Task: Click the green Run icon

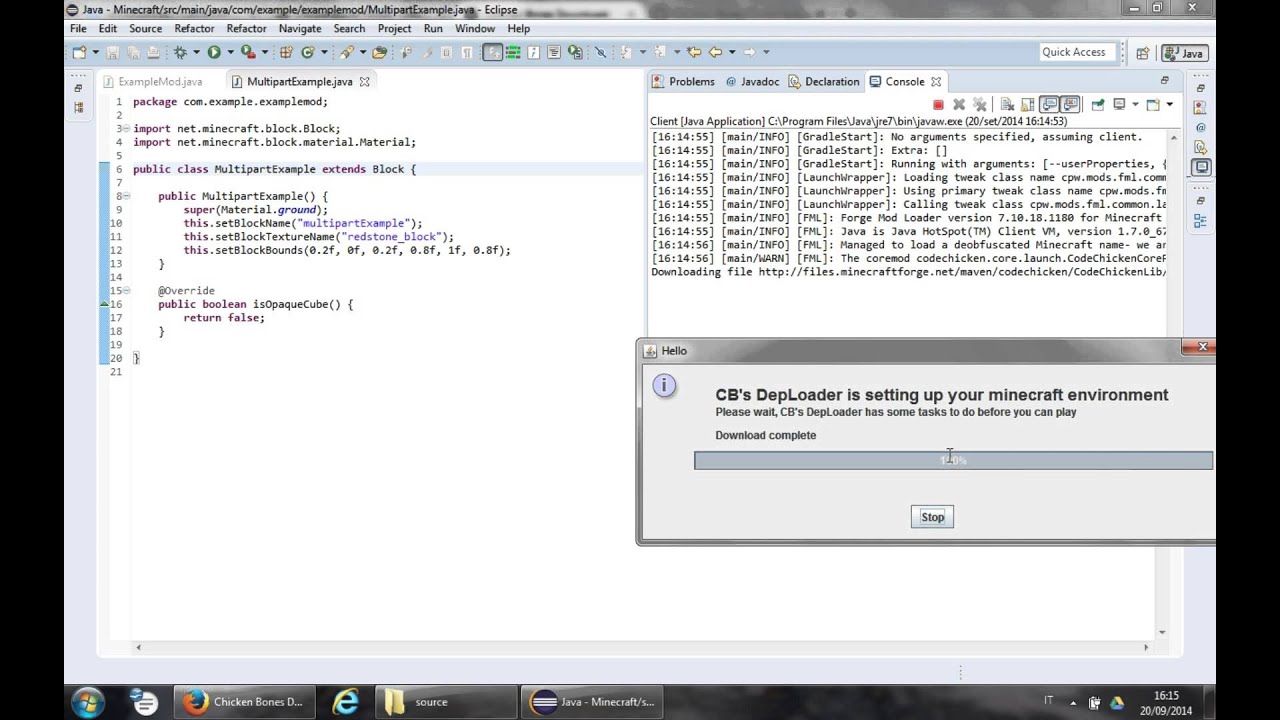Action: (214, 52)
